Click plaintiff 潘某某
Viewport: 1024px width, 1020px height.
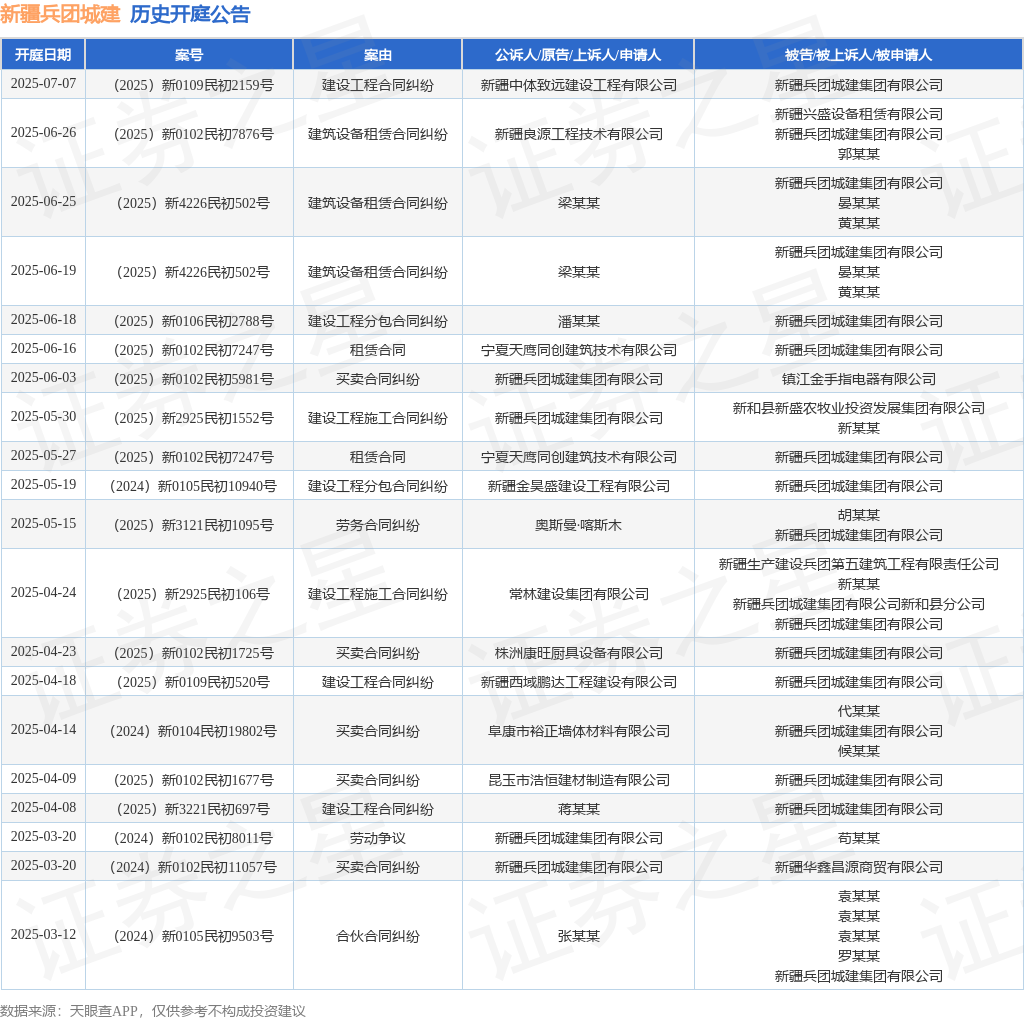tap(578, 321)
